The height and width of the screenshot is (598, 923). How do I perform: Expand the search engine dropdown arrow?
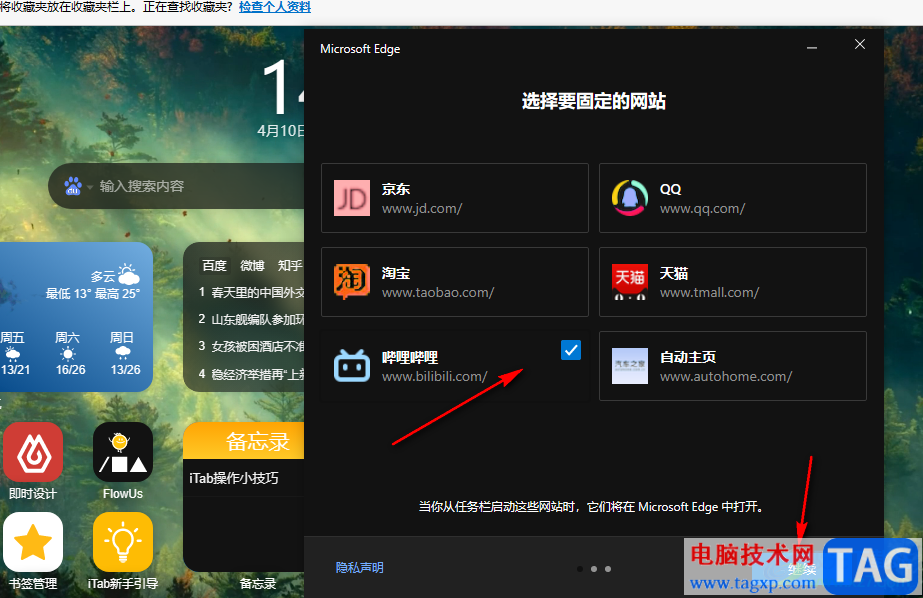90,187
